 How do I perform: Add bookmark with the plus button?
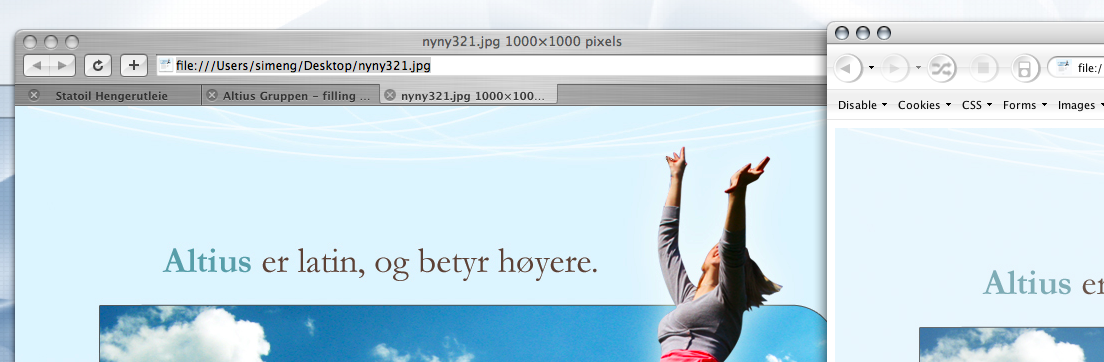[134, 65]
